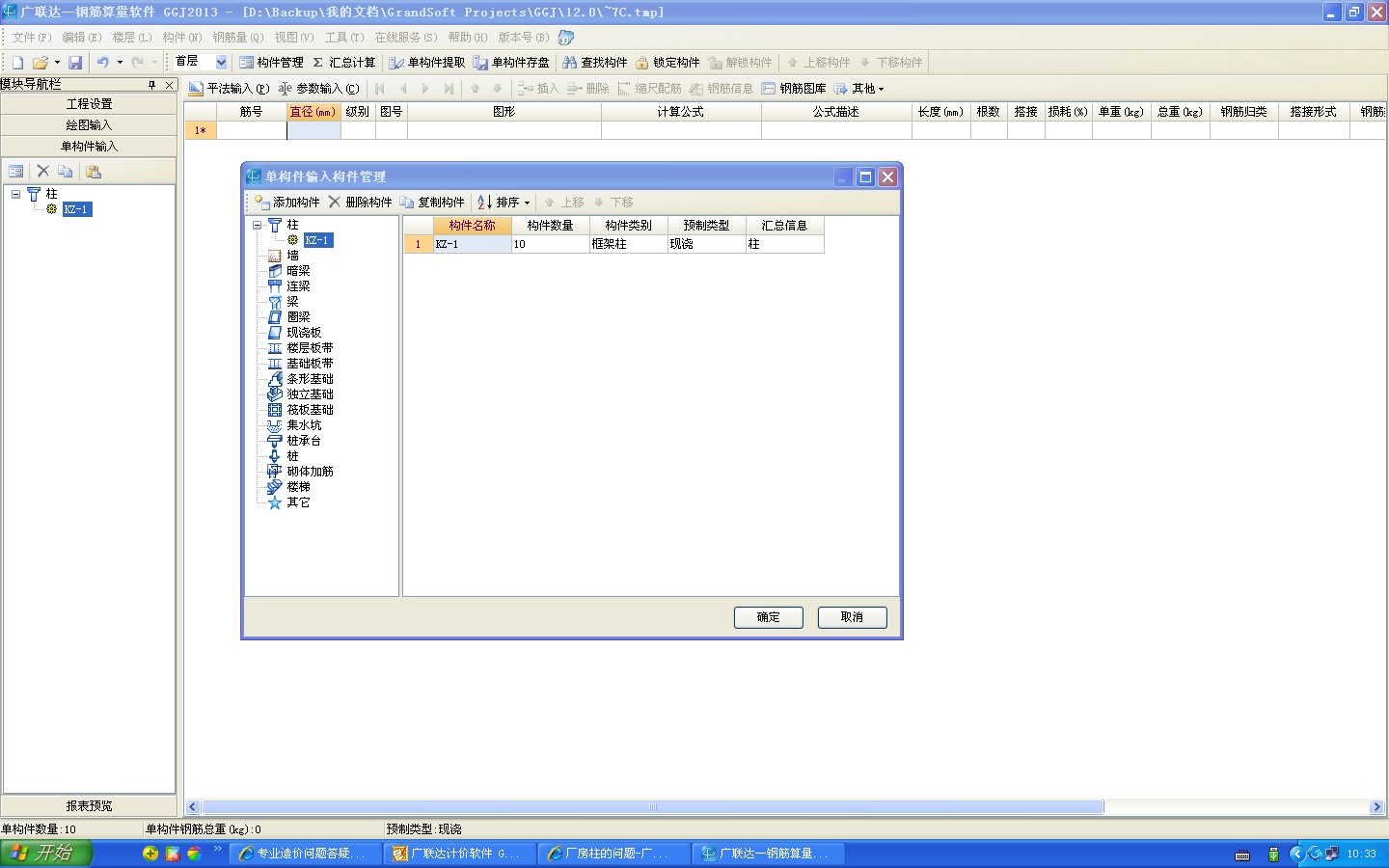The image size is (1389, 868).
Task: Select KZ-1 in left navigation tree
Action: pos(76,209)
